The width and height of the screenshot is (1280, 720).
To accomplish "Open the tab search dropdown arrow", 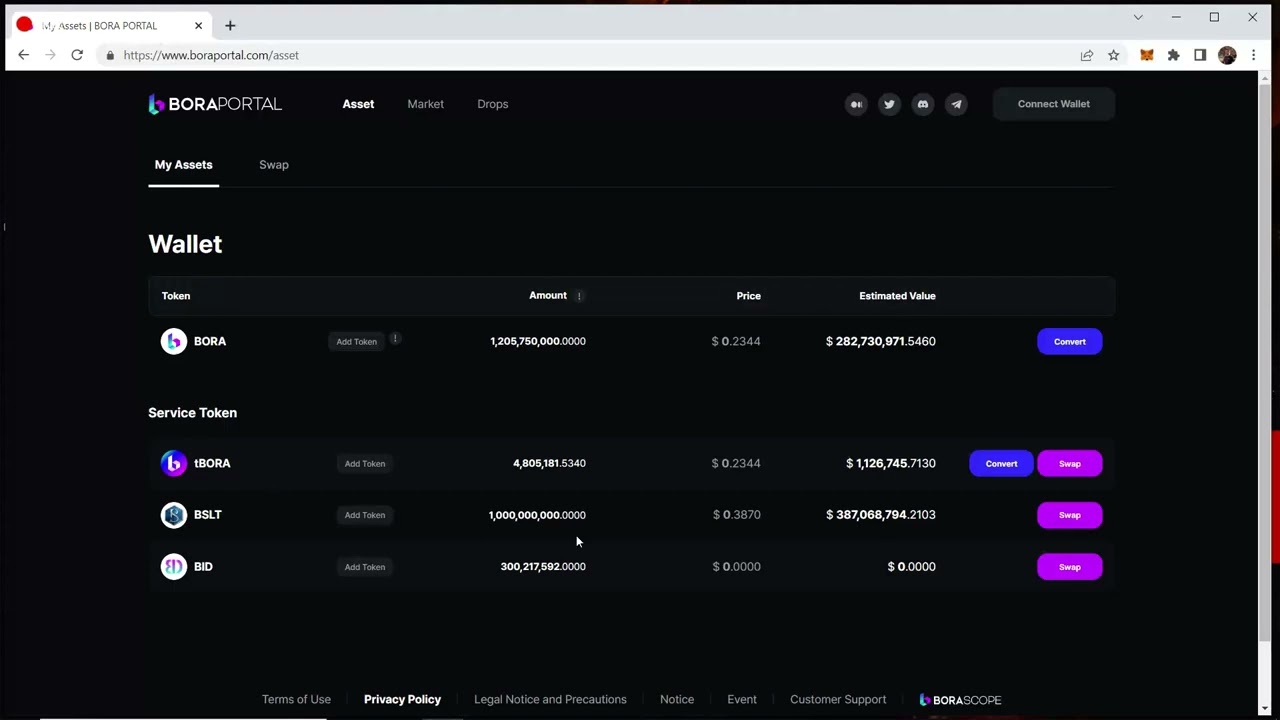I will point(1138,17).
